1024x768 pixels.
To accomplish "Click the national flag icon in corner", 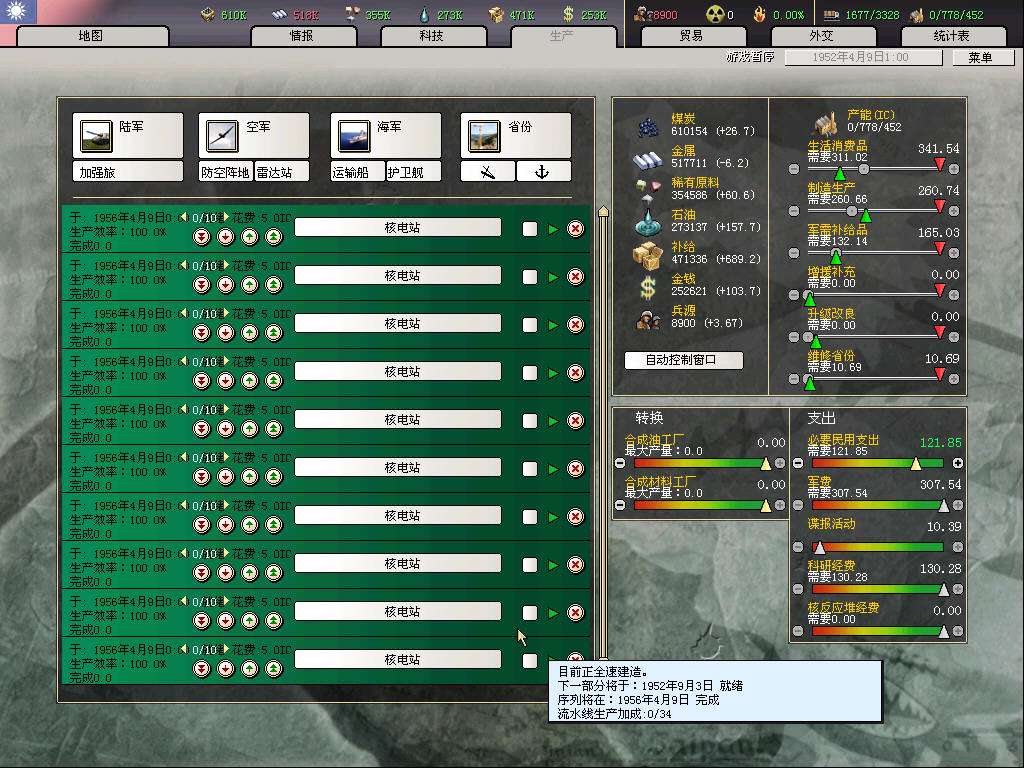I will pyautogui.click(x=18, y=11).
